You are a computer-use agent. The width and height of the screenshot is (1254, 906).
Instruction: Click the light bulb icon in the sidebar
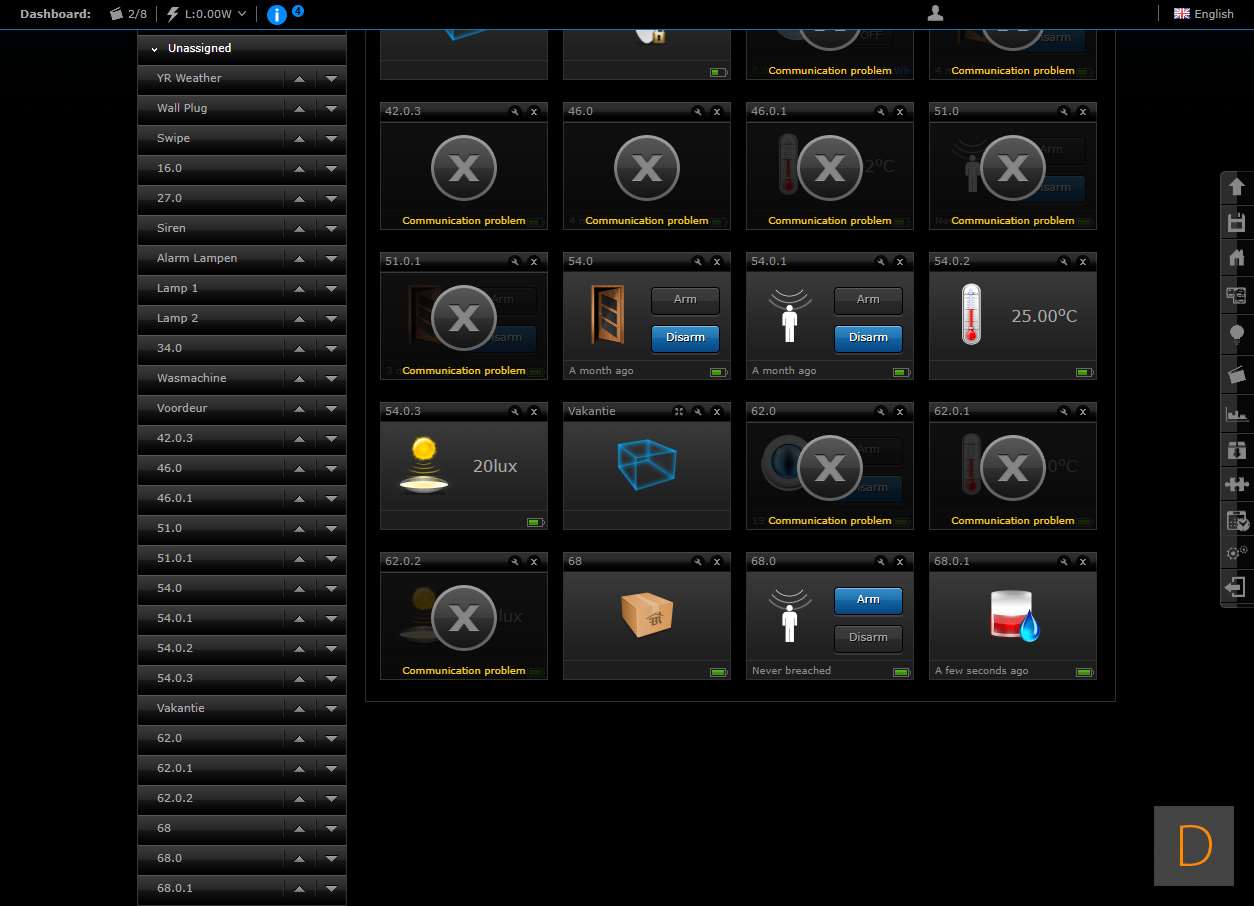click(1236, 334)
